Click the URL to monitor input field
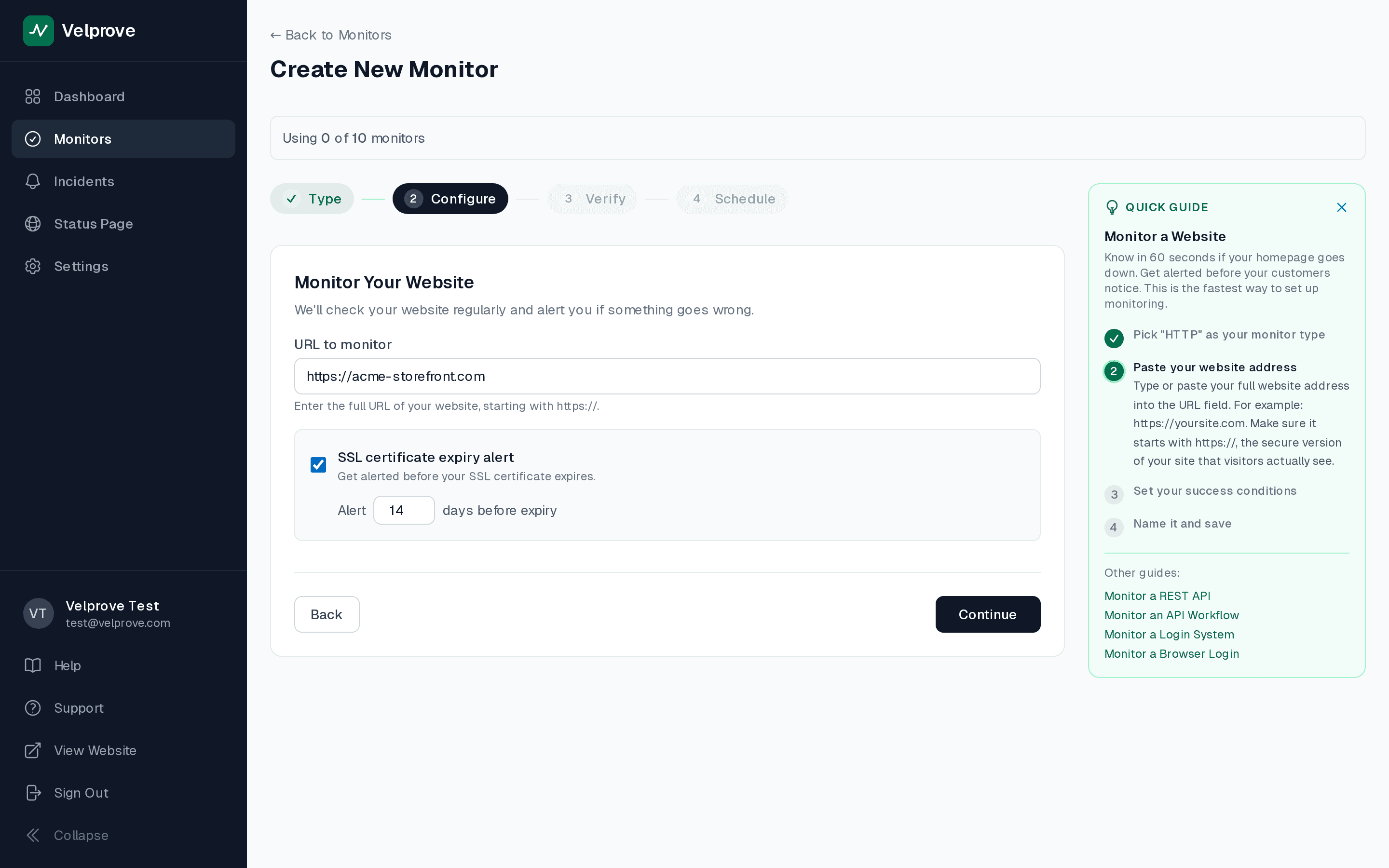Image resolution: width=1389 pixels, height=868 pixels. click(x=667, y=376)
